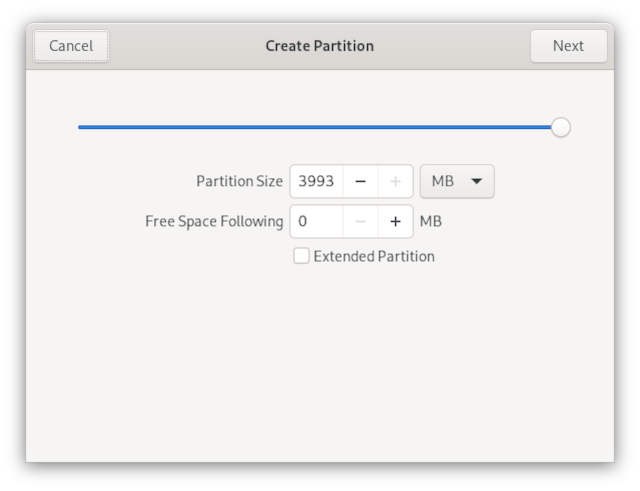Viewport: 640px width, 491px height.
Task: Click the Cancel button
Action: [71, 46]
